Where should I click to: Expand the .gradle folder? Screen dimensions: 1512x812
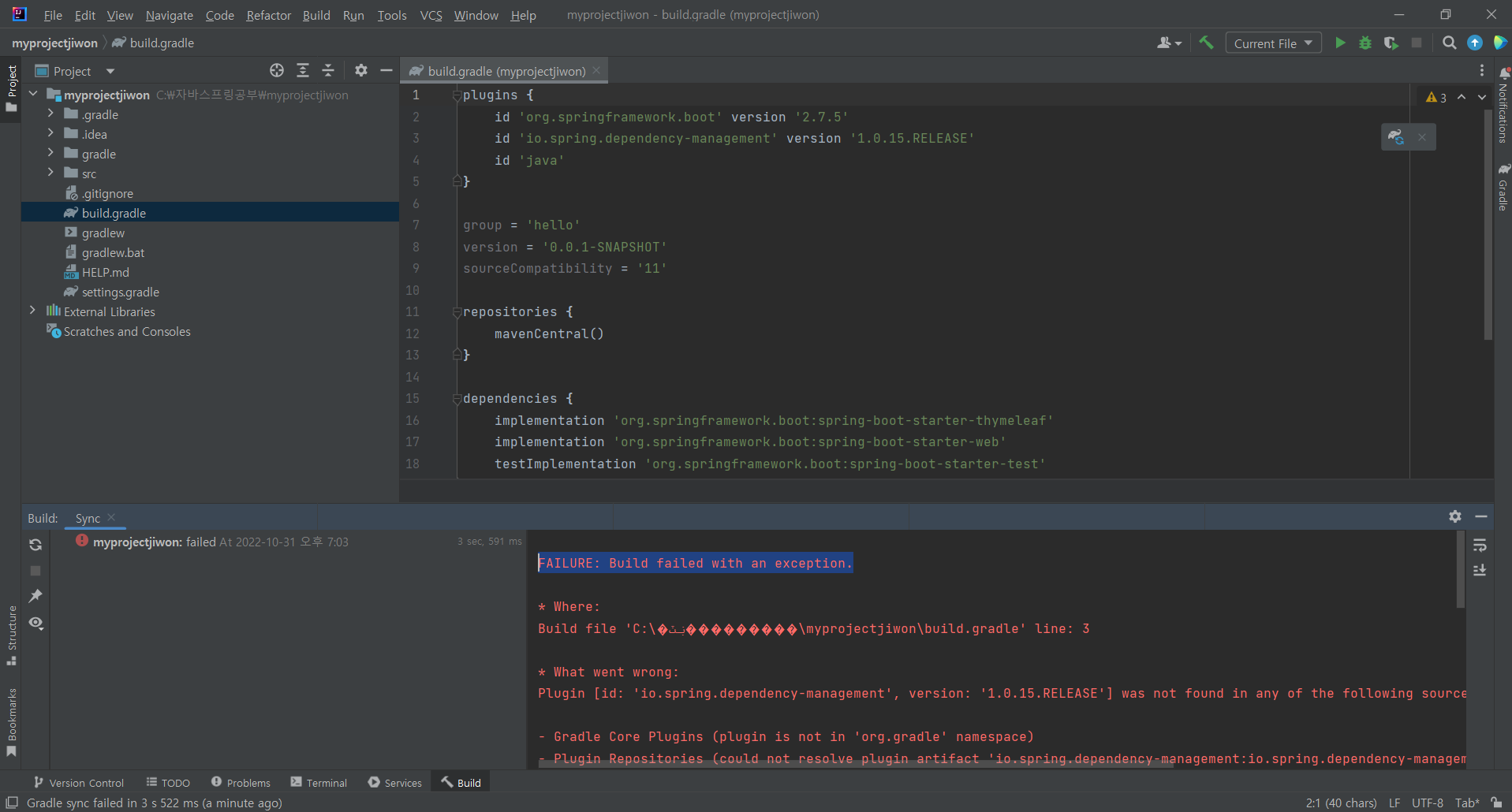tap(50, 114)
